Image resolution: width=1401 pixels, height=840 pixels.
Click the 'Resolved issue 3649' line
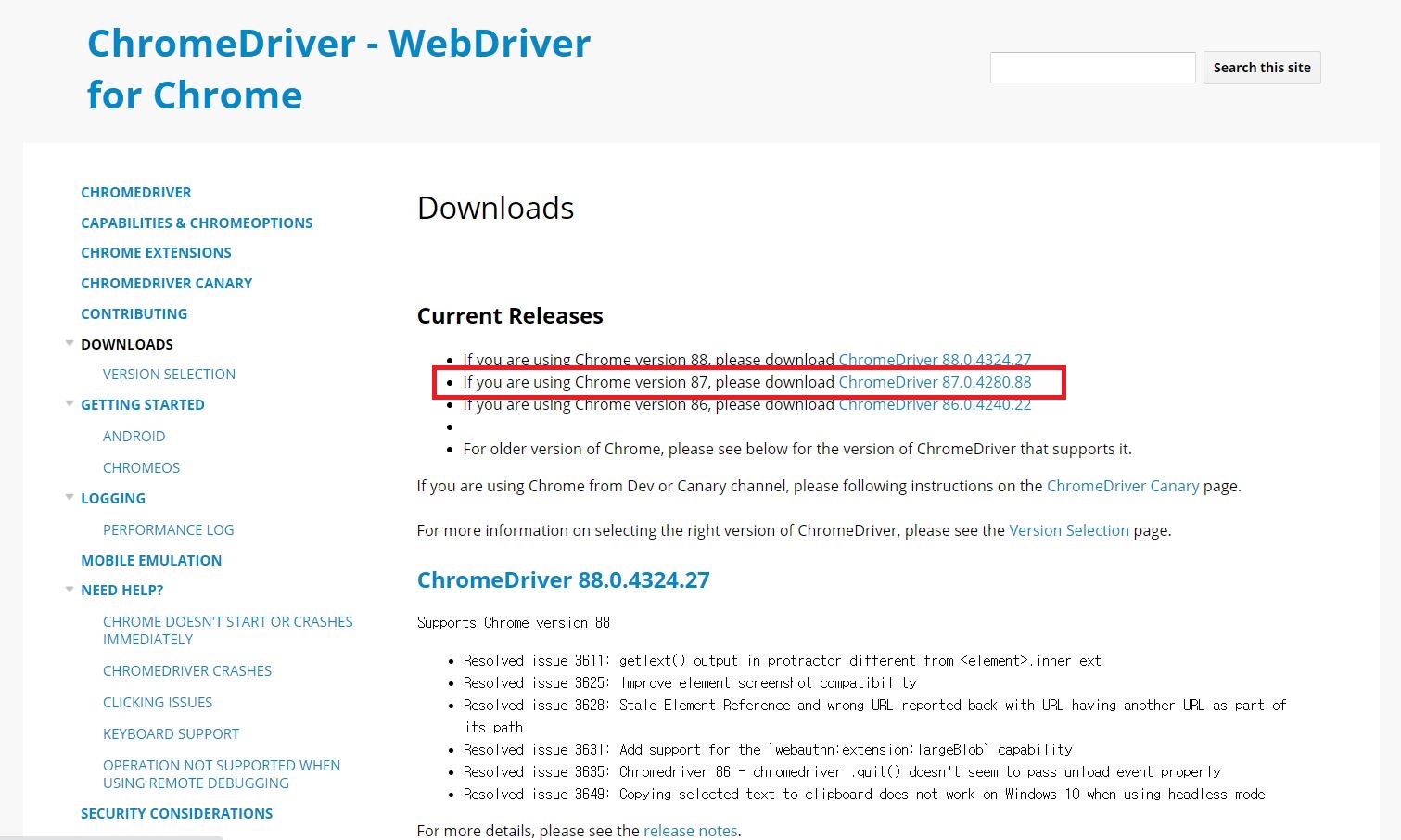click(x=864, y=794)
